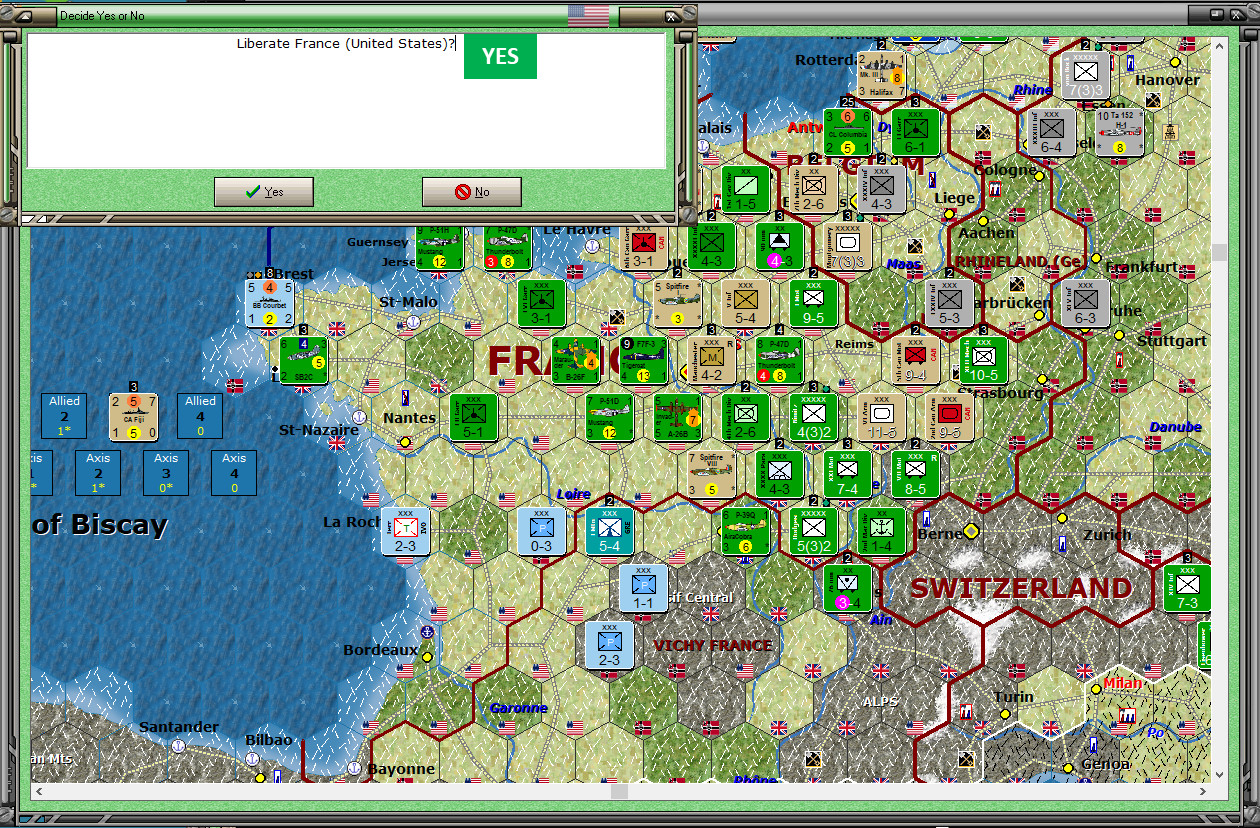Image resolution: width=1260 pixels, height=828 pixels.
Task: Select CA Fiji cruiser in Bay of Biscay
Action: click(x=134, y=417)
